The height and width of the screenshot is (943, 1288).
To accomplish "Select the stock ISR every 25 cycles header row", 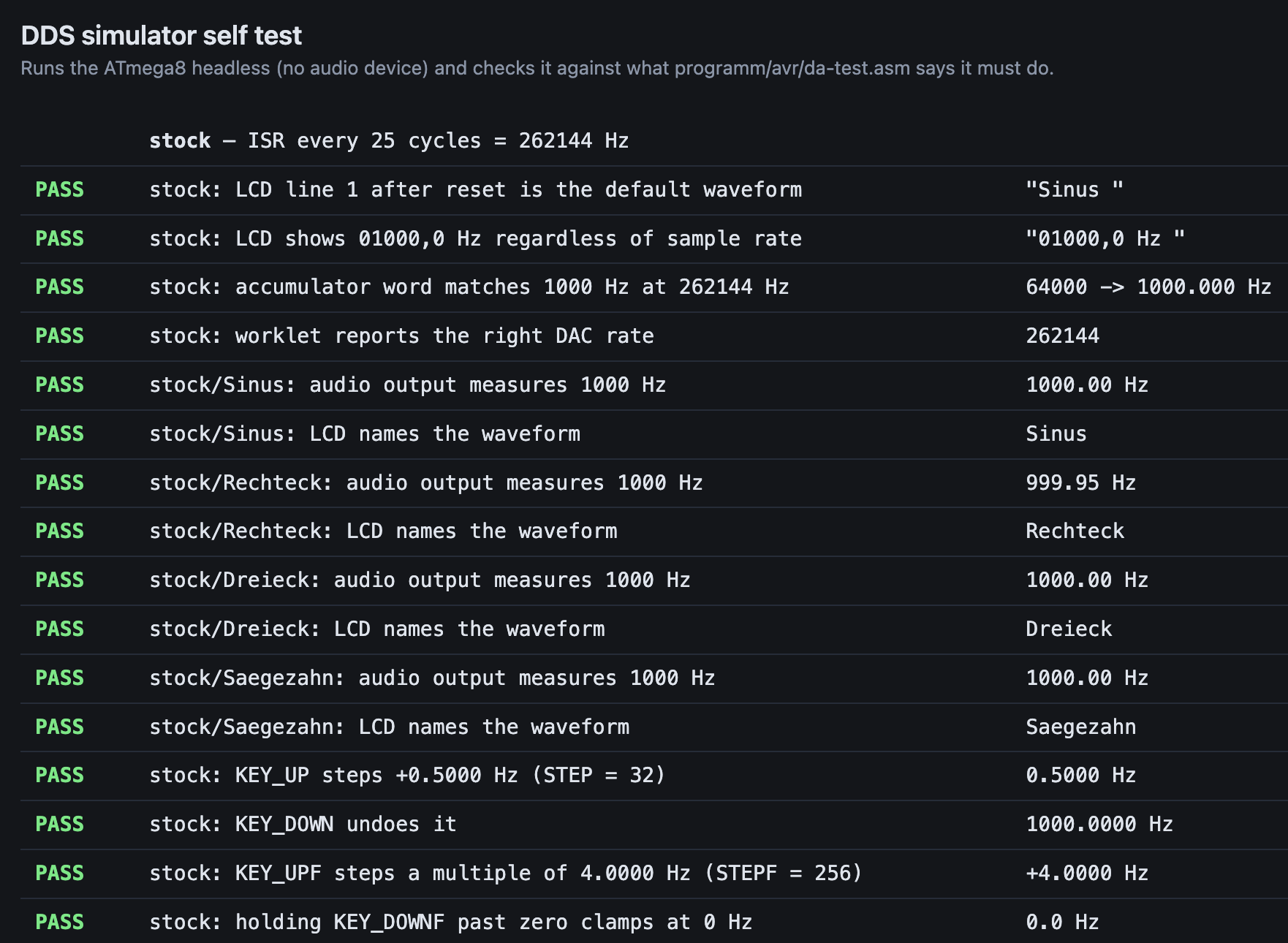I will tap(654, 141).
